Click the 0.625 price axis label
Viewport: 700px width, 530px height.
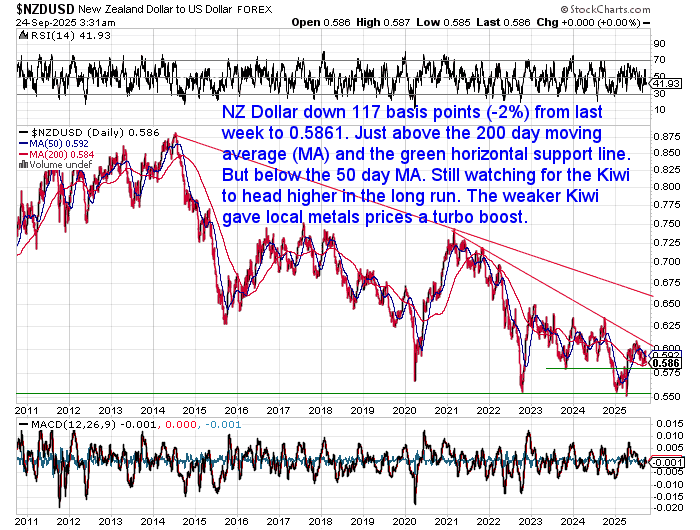[667, 326]
